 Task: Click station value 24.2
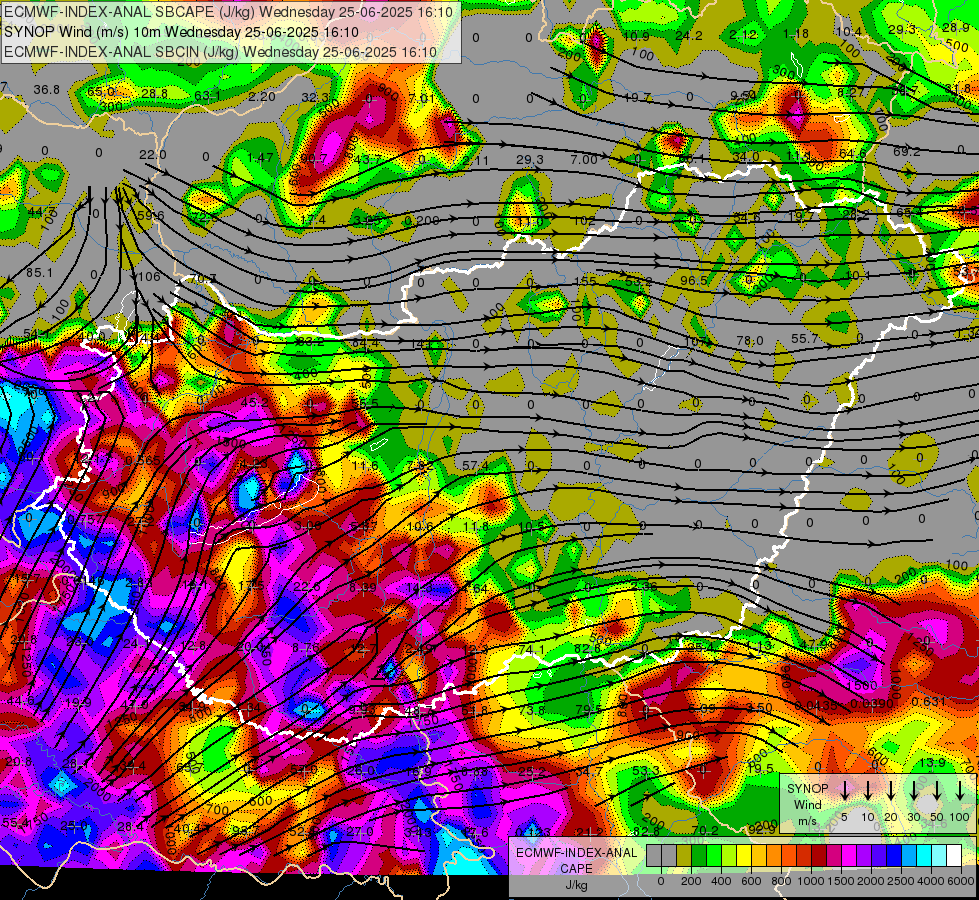[x=689, y=36]
